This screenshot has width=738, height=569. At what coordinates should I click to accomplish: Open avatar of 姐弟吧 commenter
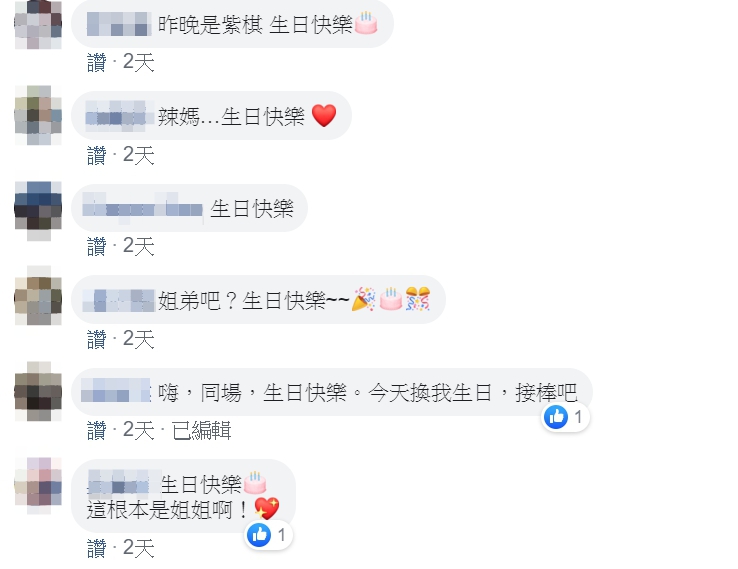pos(38,295)
